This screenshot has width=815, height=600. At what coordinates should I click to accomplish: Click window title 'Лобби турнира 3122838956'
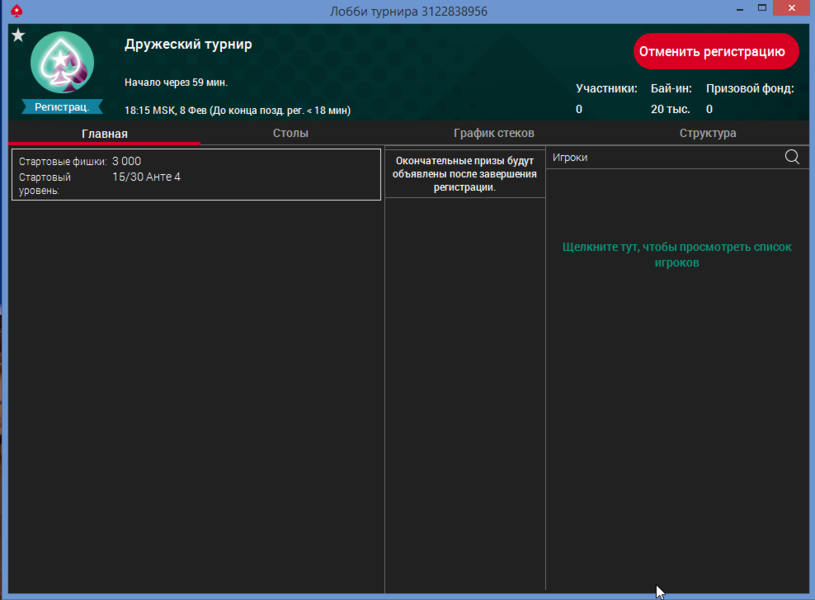click(409, 11)
